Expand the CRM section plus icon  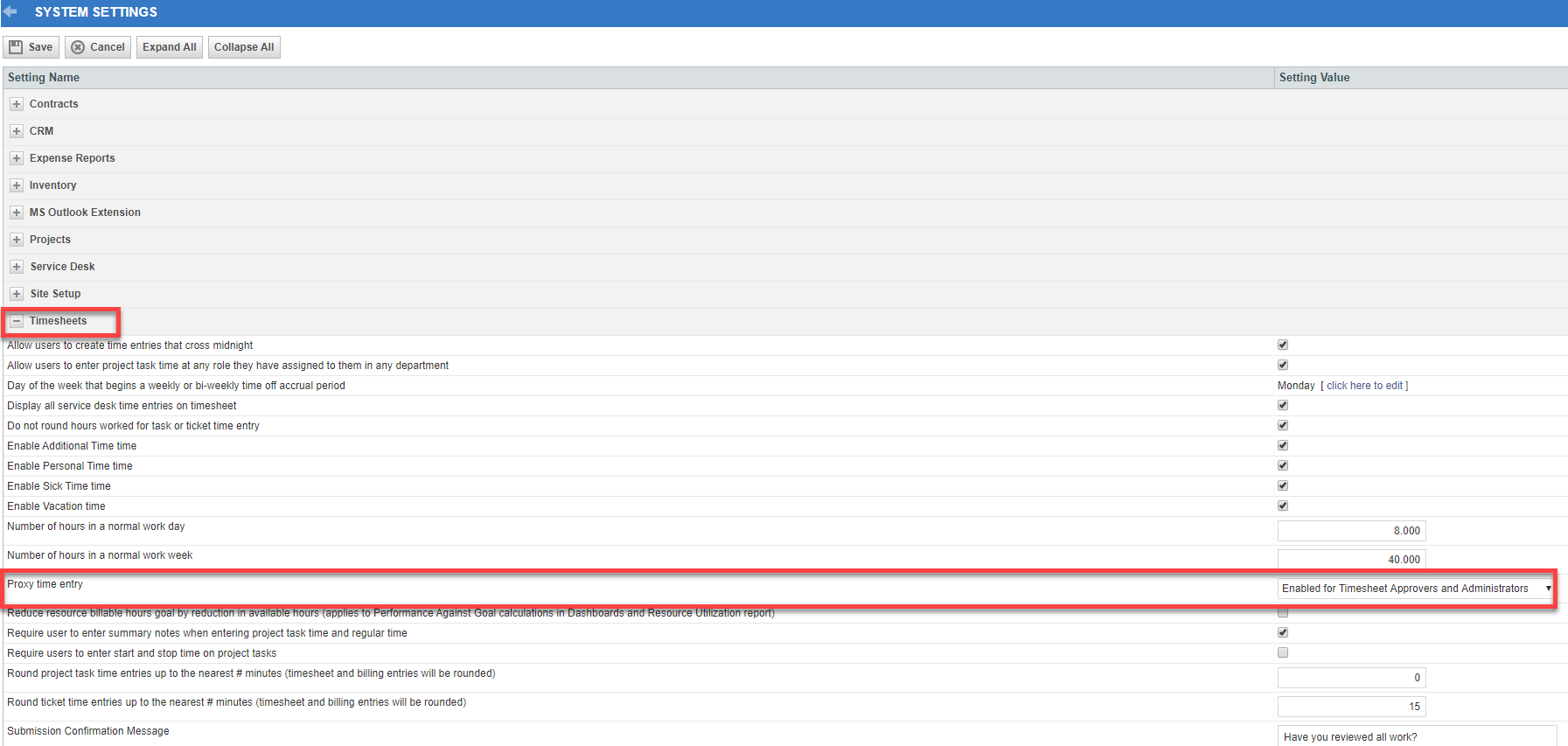(x=16, y=131)
